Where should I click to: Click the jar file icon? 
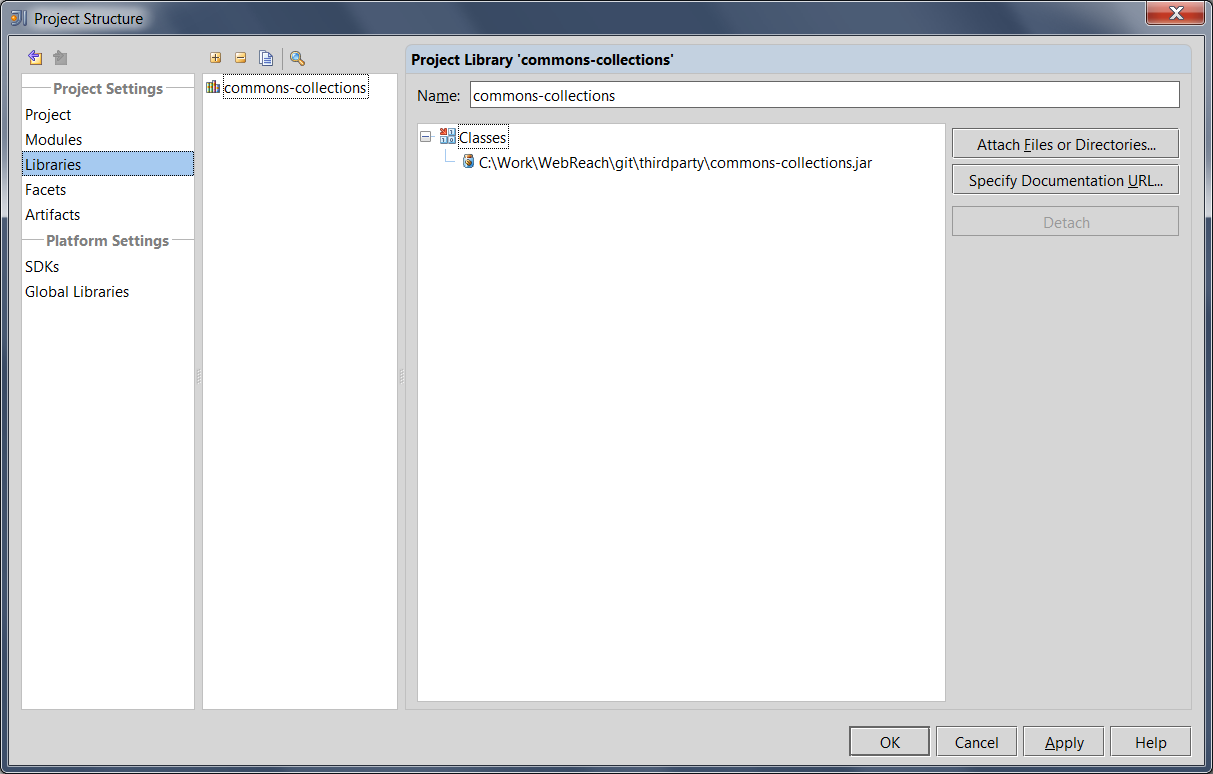click(x=468, y=161)
